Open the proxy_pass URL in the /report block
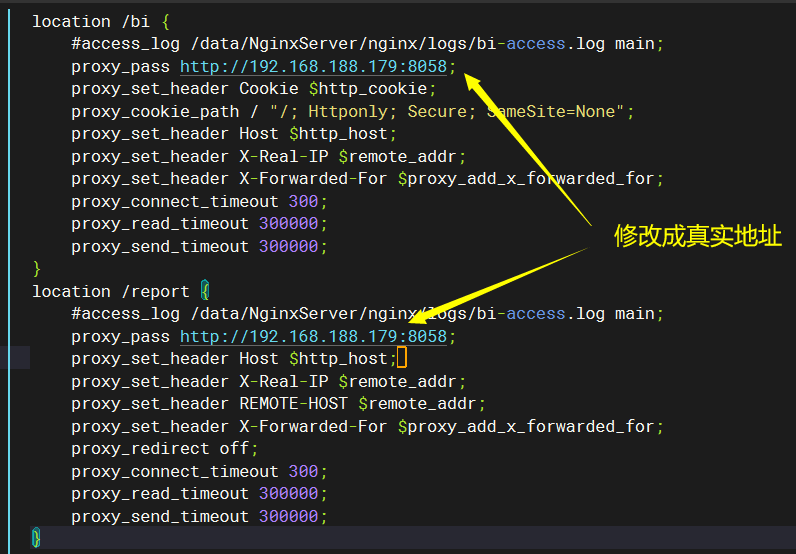The image size is (796, 554). point(313,337)
